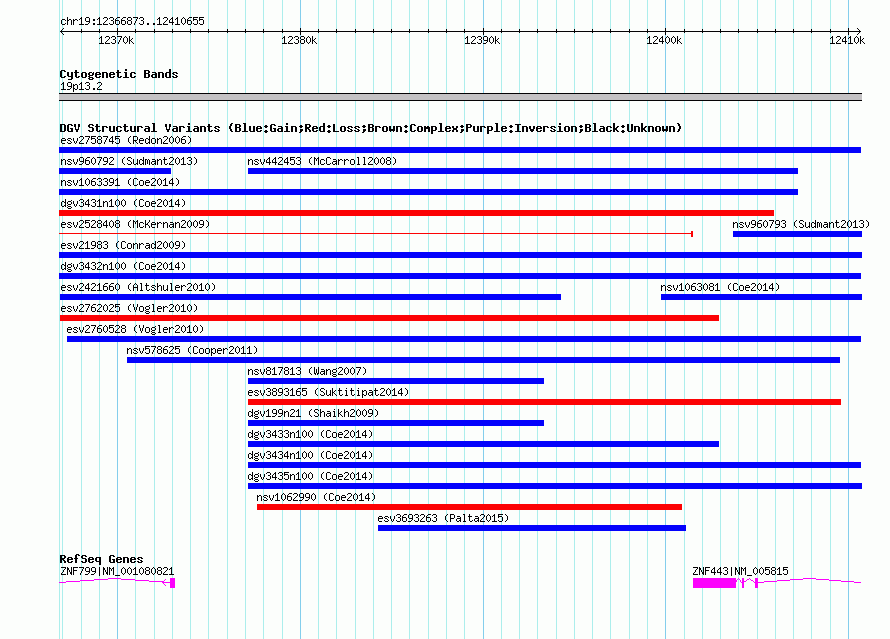
Task: Click the blue bar under nsv1063081 (Coe2014)
Action: click(761, 297)
